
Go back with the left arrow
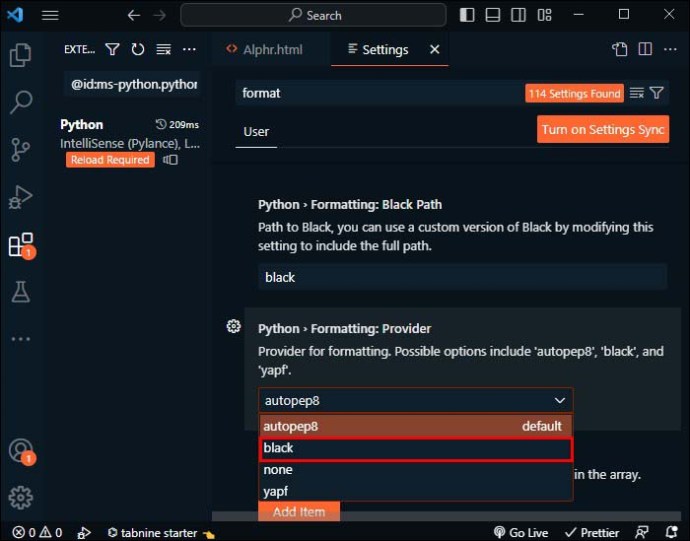click(x=134, y=15)
